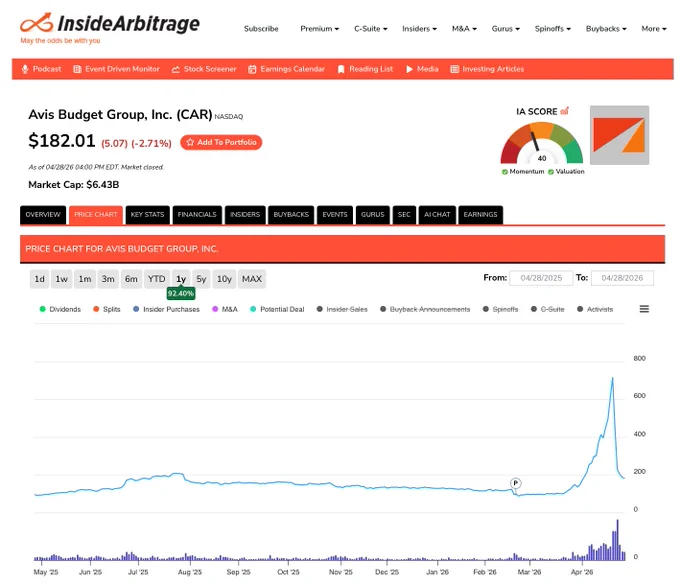This screenshot has height=585, width=680.
Task: Expand the More dropdown menu
Action: click(x=654, y=29)
